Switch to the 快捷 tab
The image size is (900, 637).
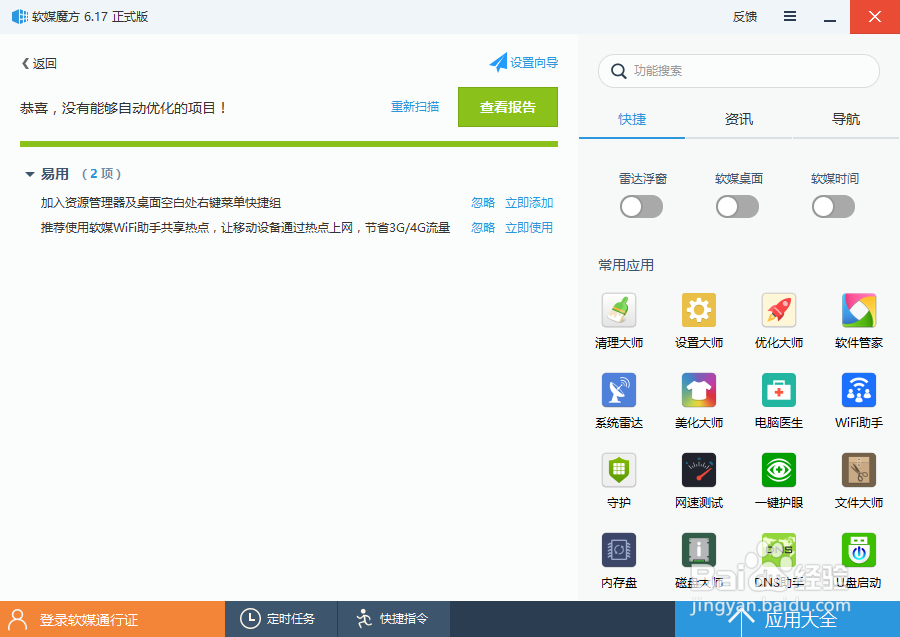tap(632, 119)
